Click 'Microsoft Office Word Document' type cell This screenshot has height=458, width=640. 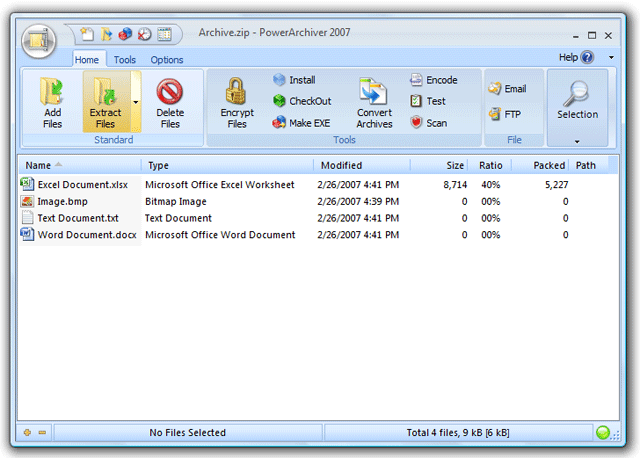tap(220, 235)
